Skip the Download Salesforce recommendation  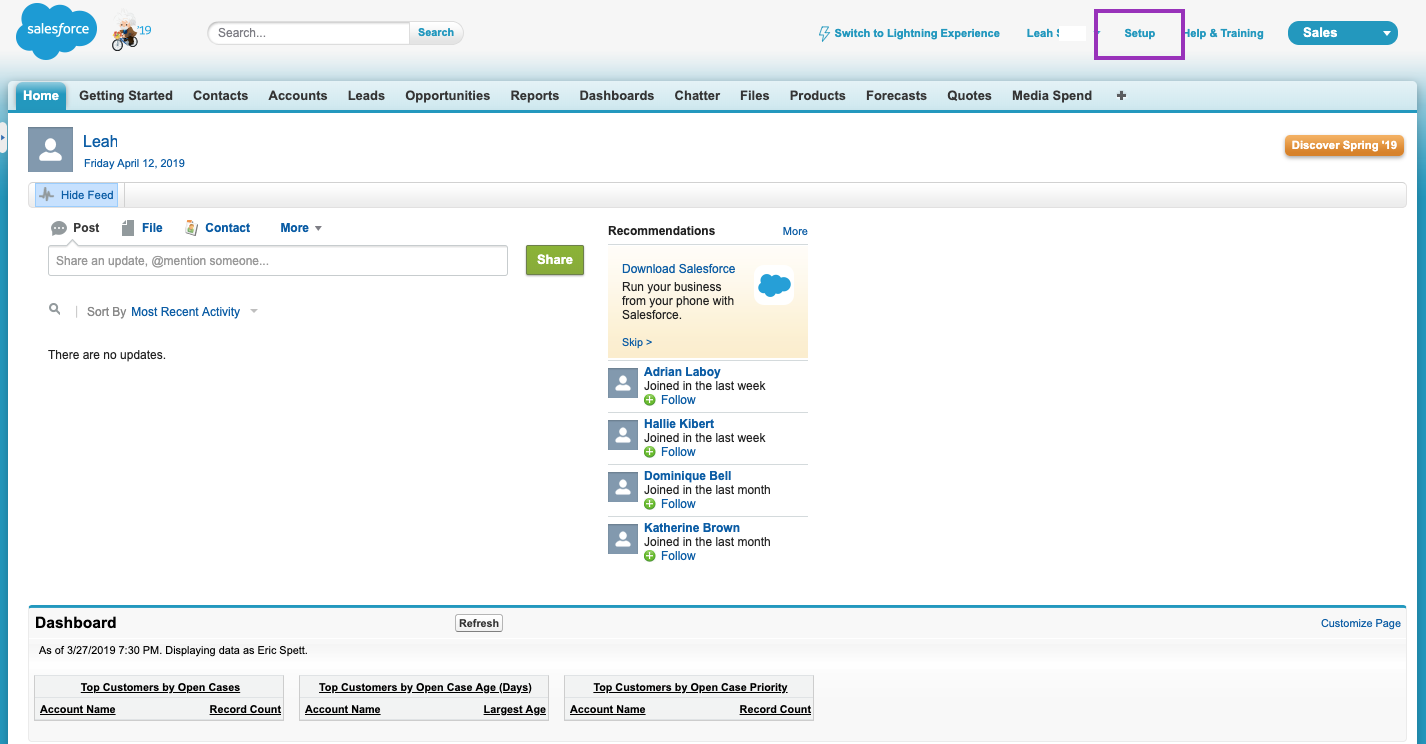pyautogui.click(x=637, y=342)
